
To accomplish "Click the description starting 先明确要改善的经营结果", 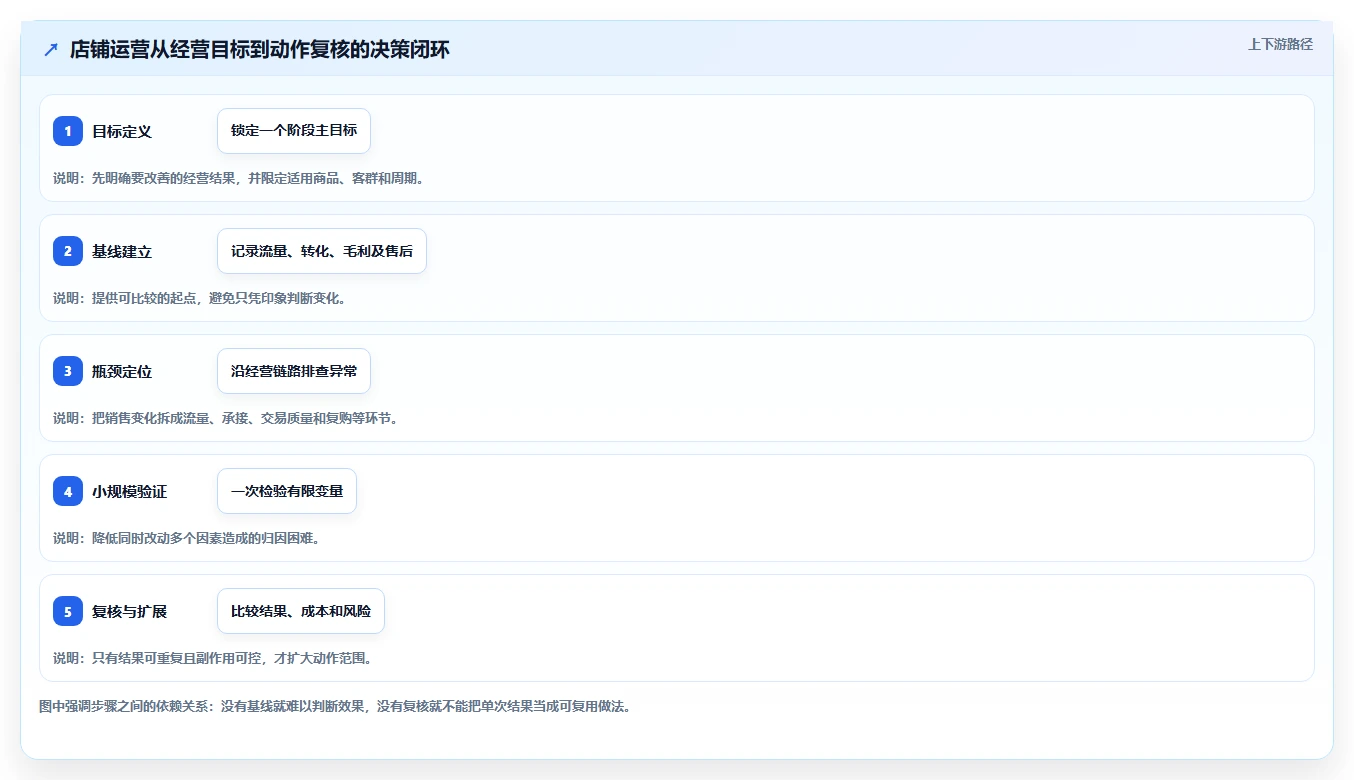I will (x=239, y=178).
